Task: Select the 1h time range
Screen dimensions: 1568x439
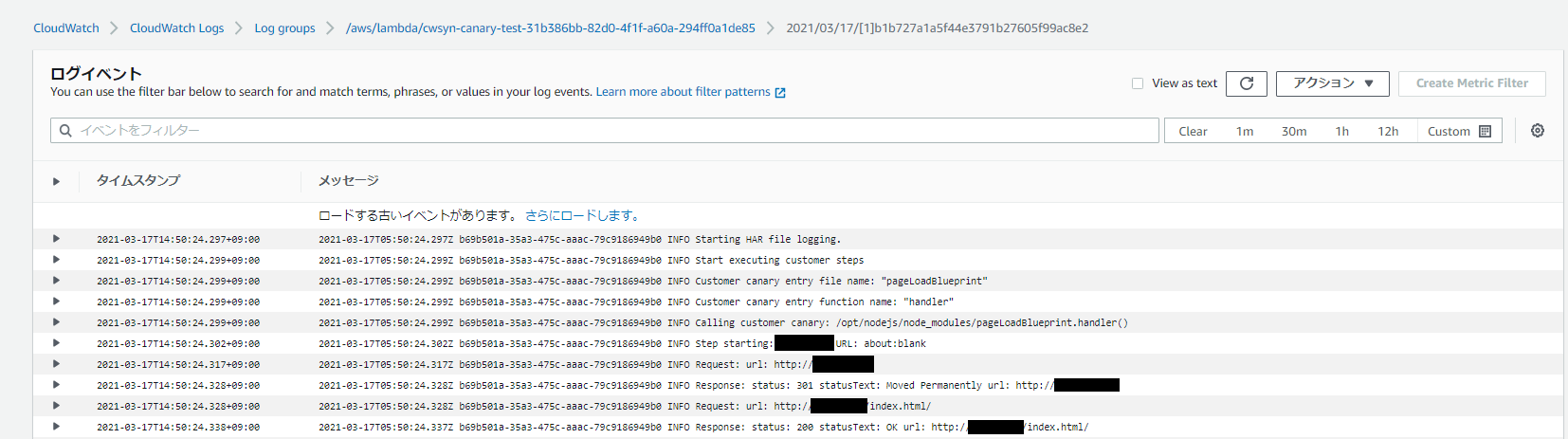Action: pos(1341,132)
